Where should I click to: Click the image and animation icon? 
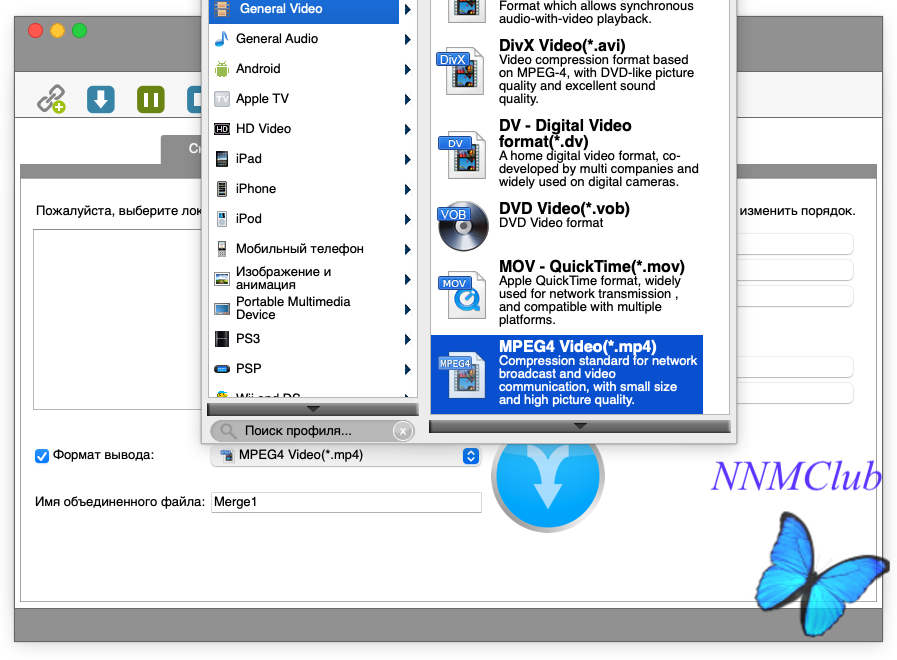click(x=222, y=279)
